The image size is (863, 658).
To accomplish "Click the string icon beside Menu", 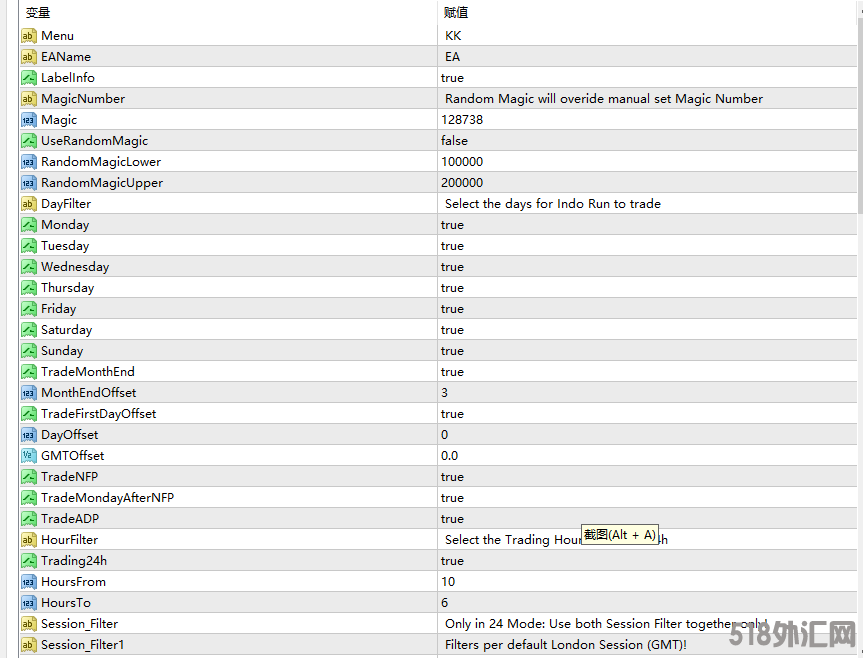I will tap(28, 36).
